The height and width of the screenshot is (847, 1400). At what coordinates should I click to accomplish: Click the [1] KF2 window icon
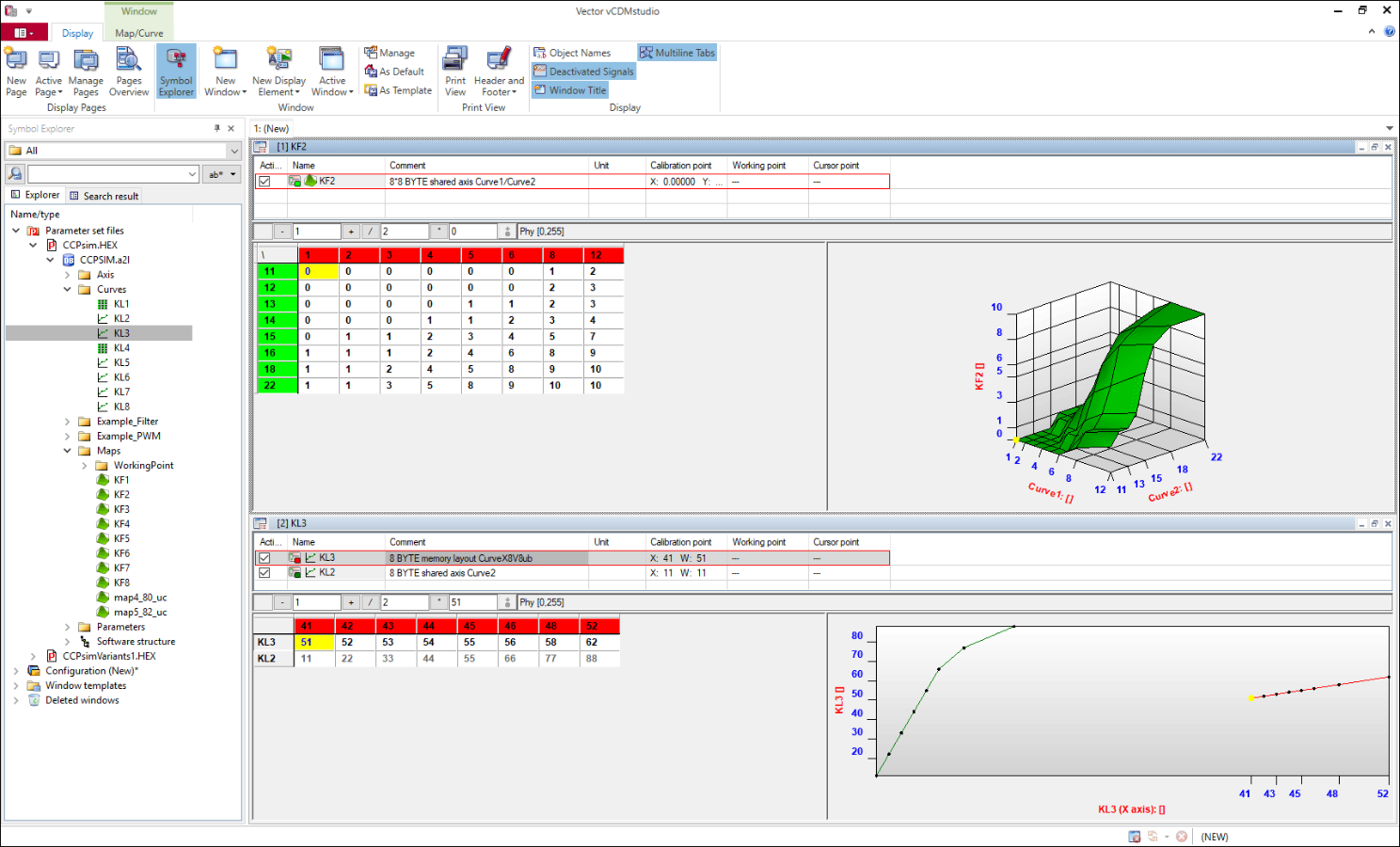(261, 147)
